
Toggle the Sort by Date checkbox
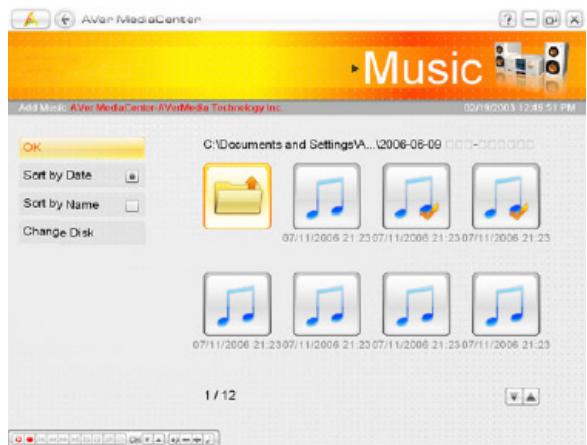click(x=132, y=176)
